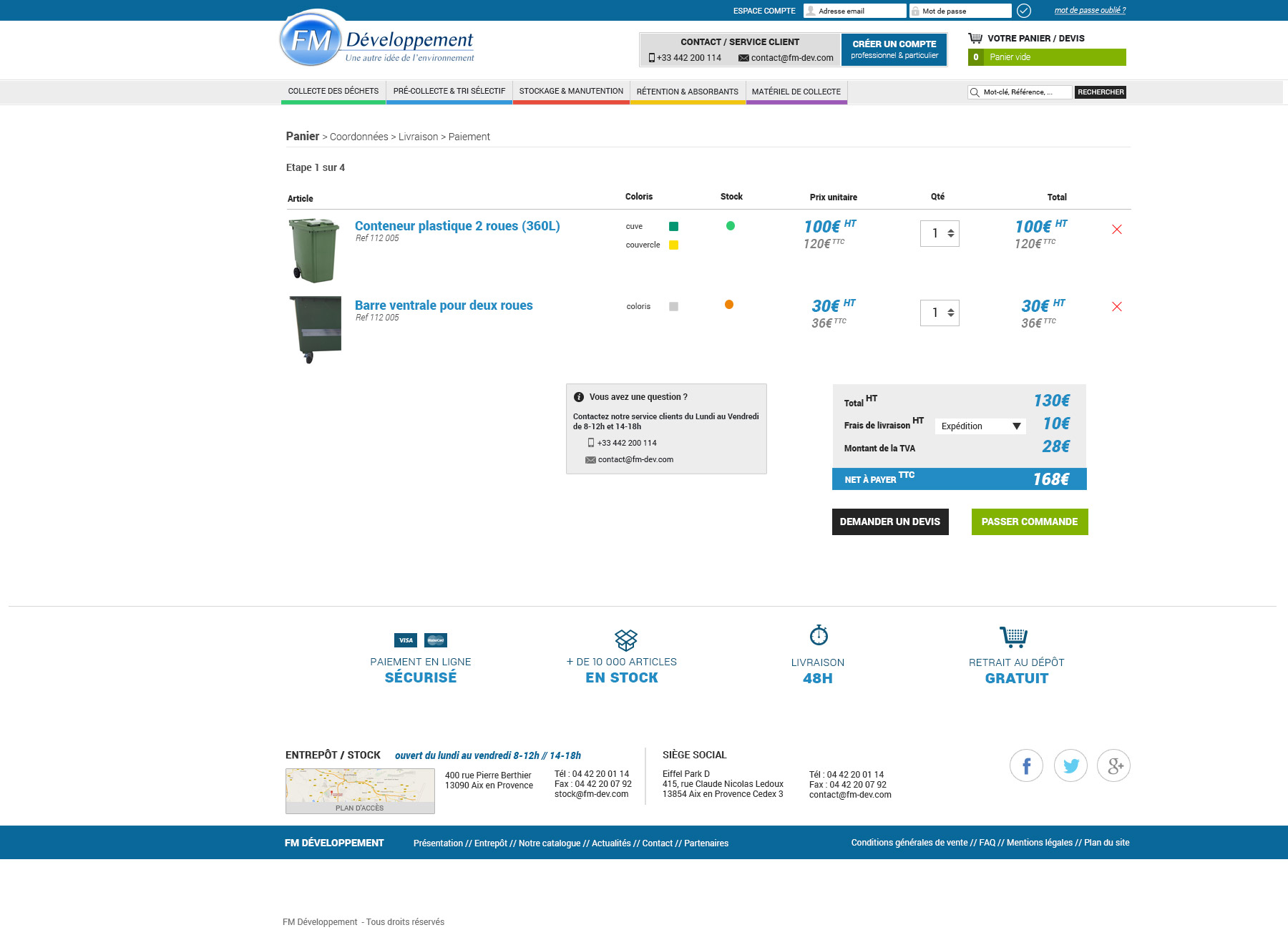Viewport: 1288px width, 930px height.
Task: Change quantity stepper for Barre ventrale
Action: coord(950,313)
